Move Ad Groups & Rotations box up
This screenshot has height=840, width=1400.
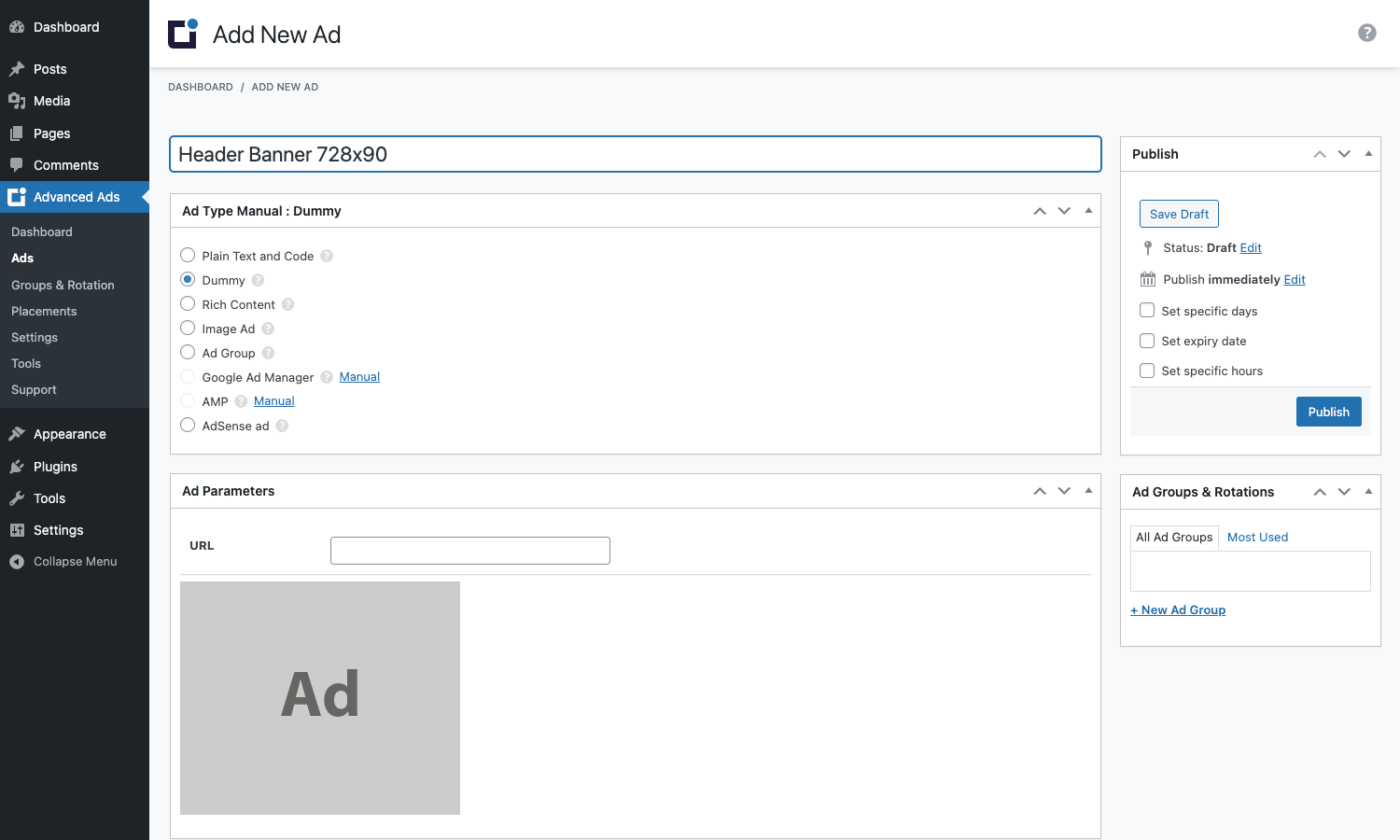1320,492
